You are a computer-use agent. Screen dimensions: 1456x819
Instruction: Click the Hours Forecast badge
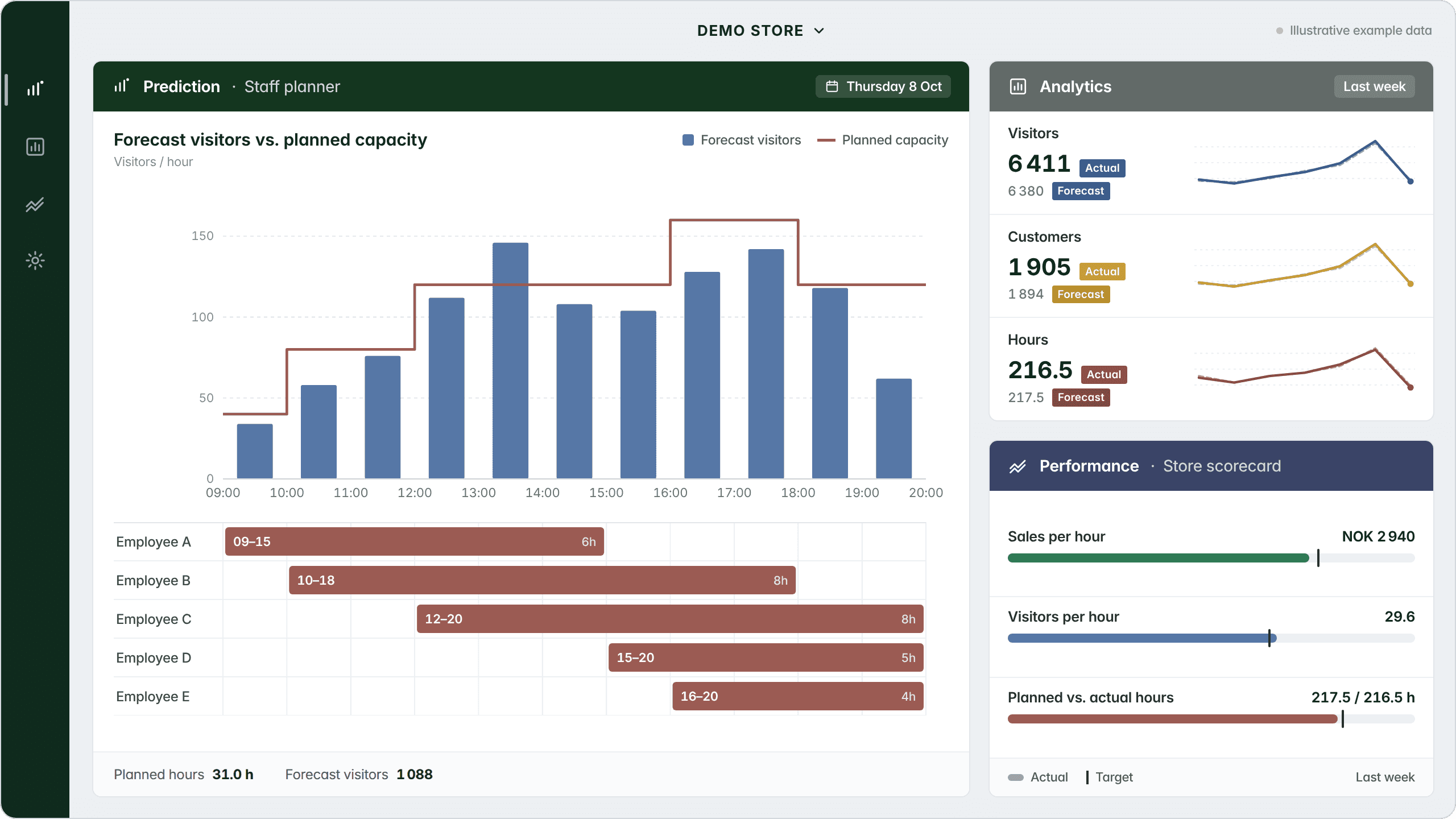point(1081,397)
